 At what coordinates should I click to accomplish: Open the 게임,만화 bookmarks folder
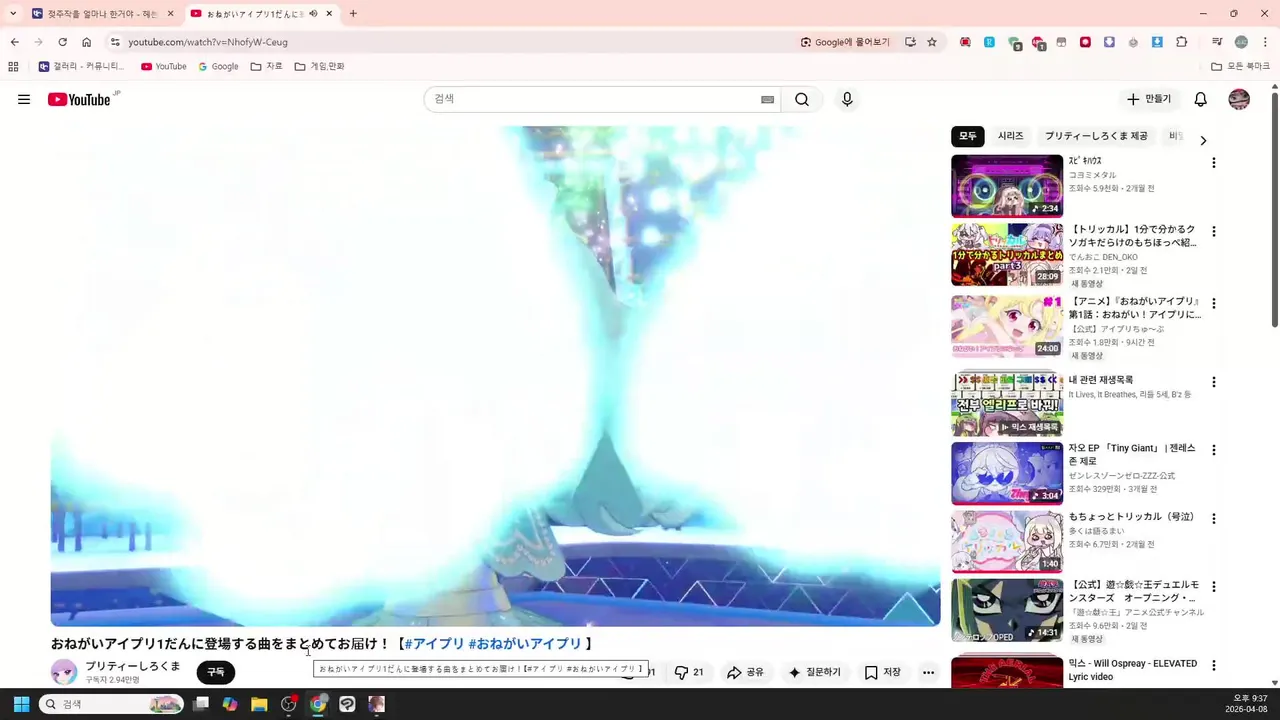[x=319, y=67]
